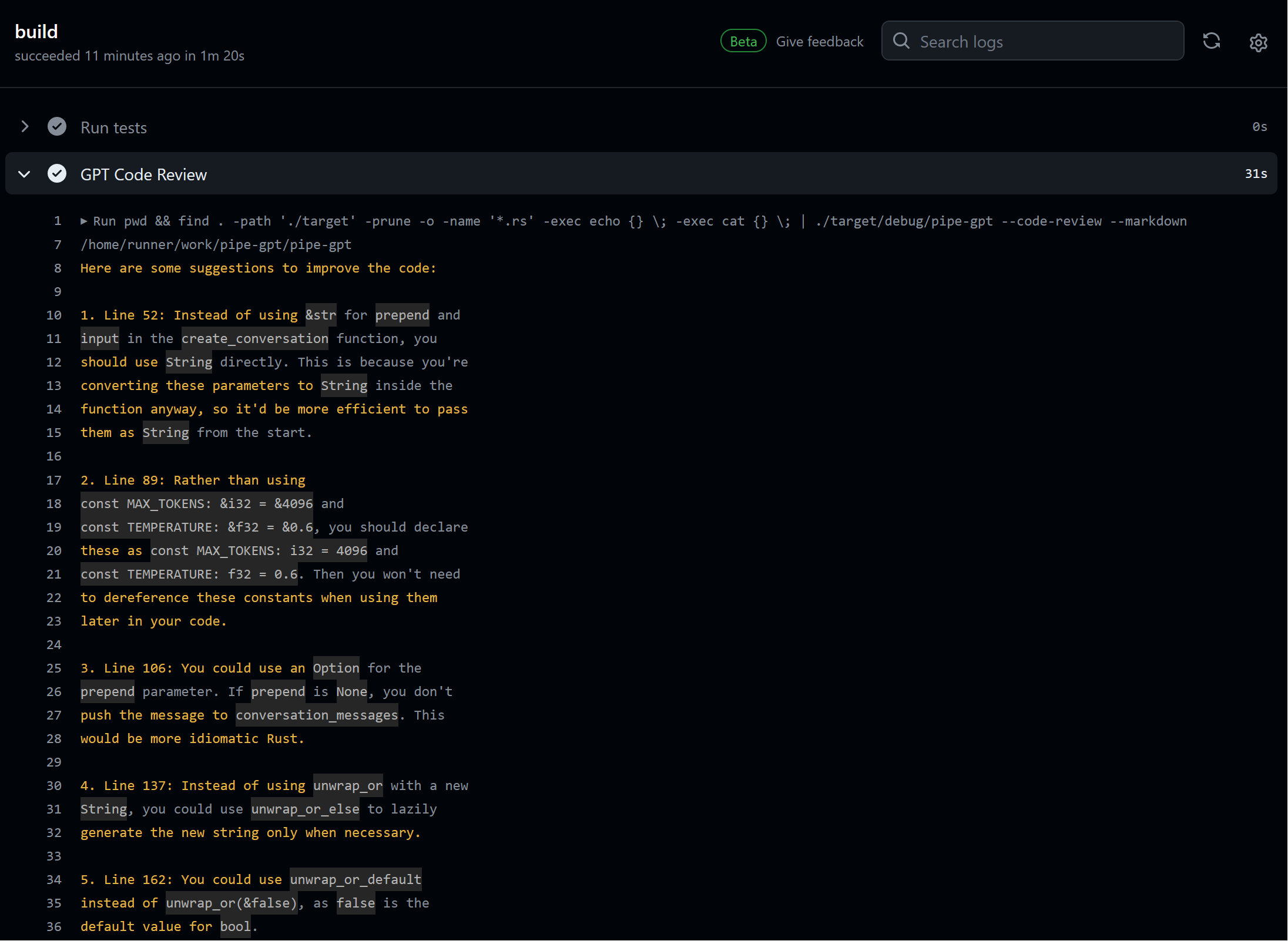Click the succeeded 11 minutes ago timestamp
This screenshot has height=941, width=1288.
pyautogui.click(x=131, y=55)
